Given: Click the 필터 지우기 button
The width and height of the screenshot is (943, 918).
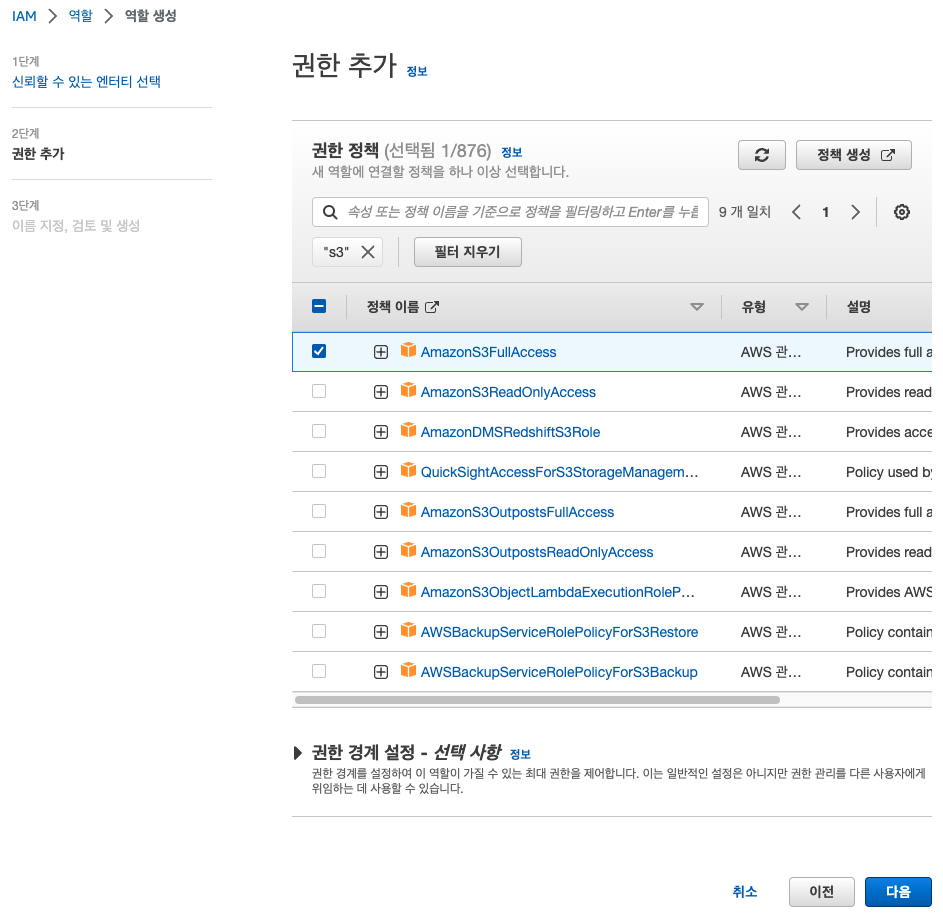Looking at the screenshot, I should 467,252.
